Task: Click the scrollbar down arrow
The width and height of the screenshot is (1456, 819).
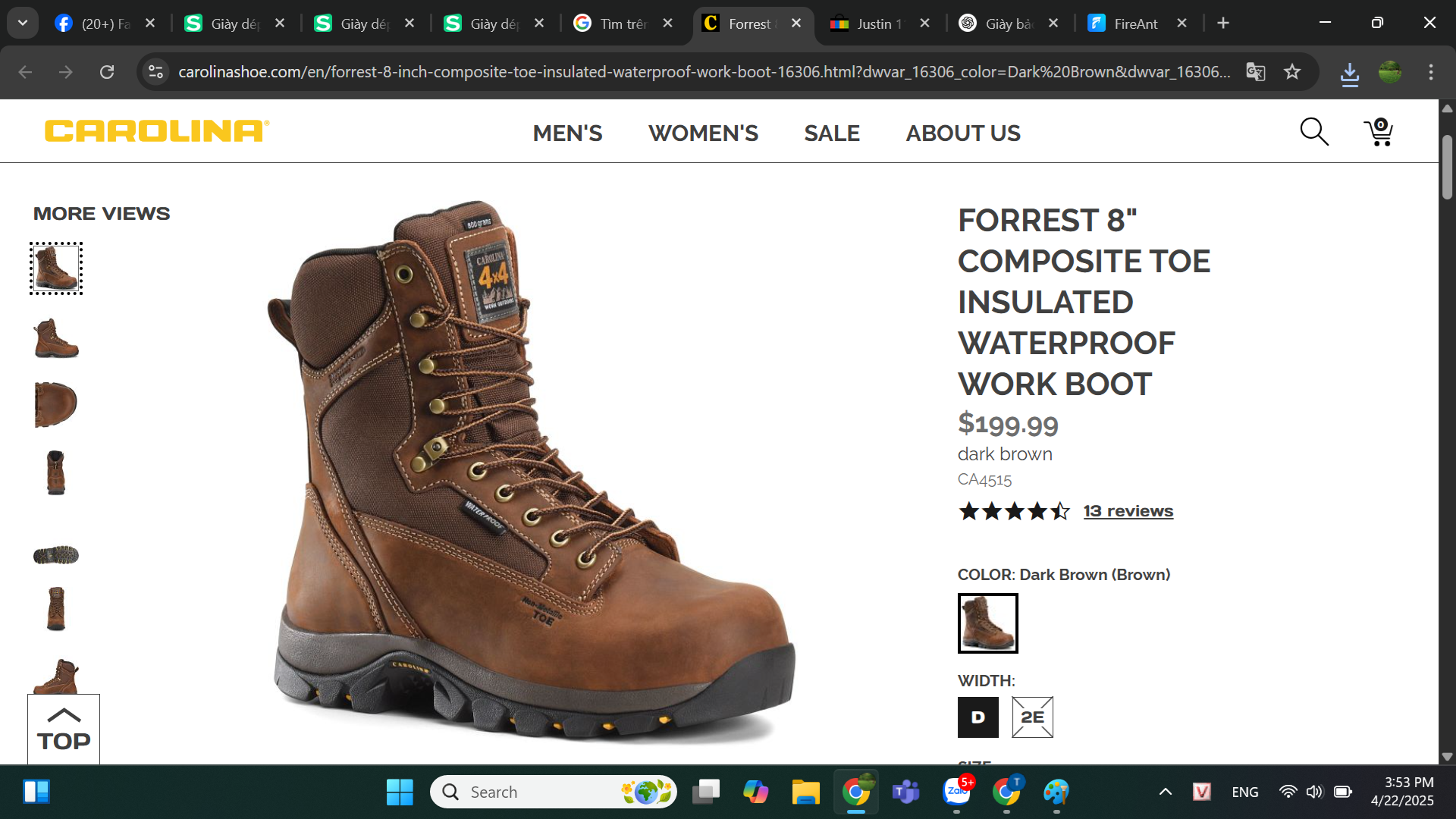Action: click(1447, 756)
